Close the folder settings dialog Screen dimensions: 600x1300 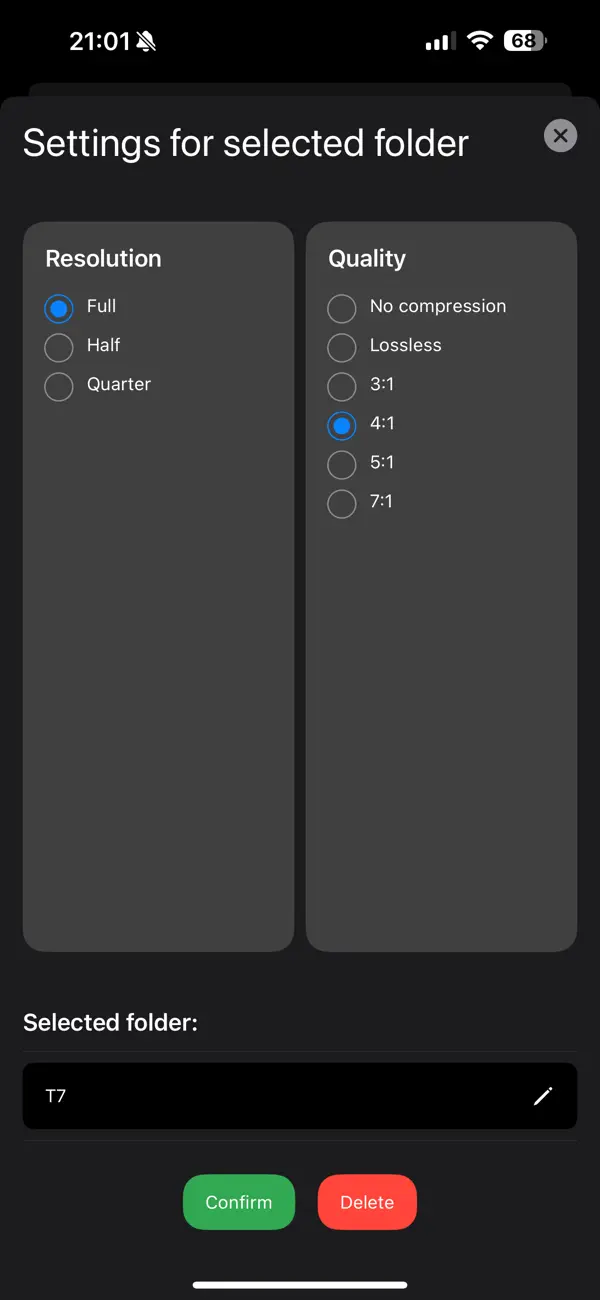pyautogui.click(x=560, y=135)
